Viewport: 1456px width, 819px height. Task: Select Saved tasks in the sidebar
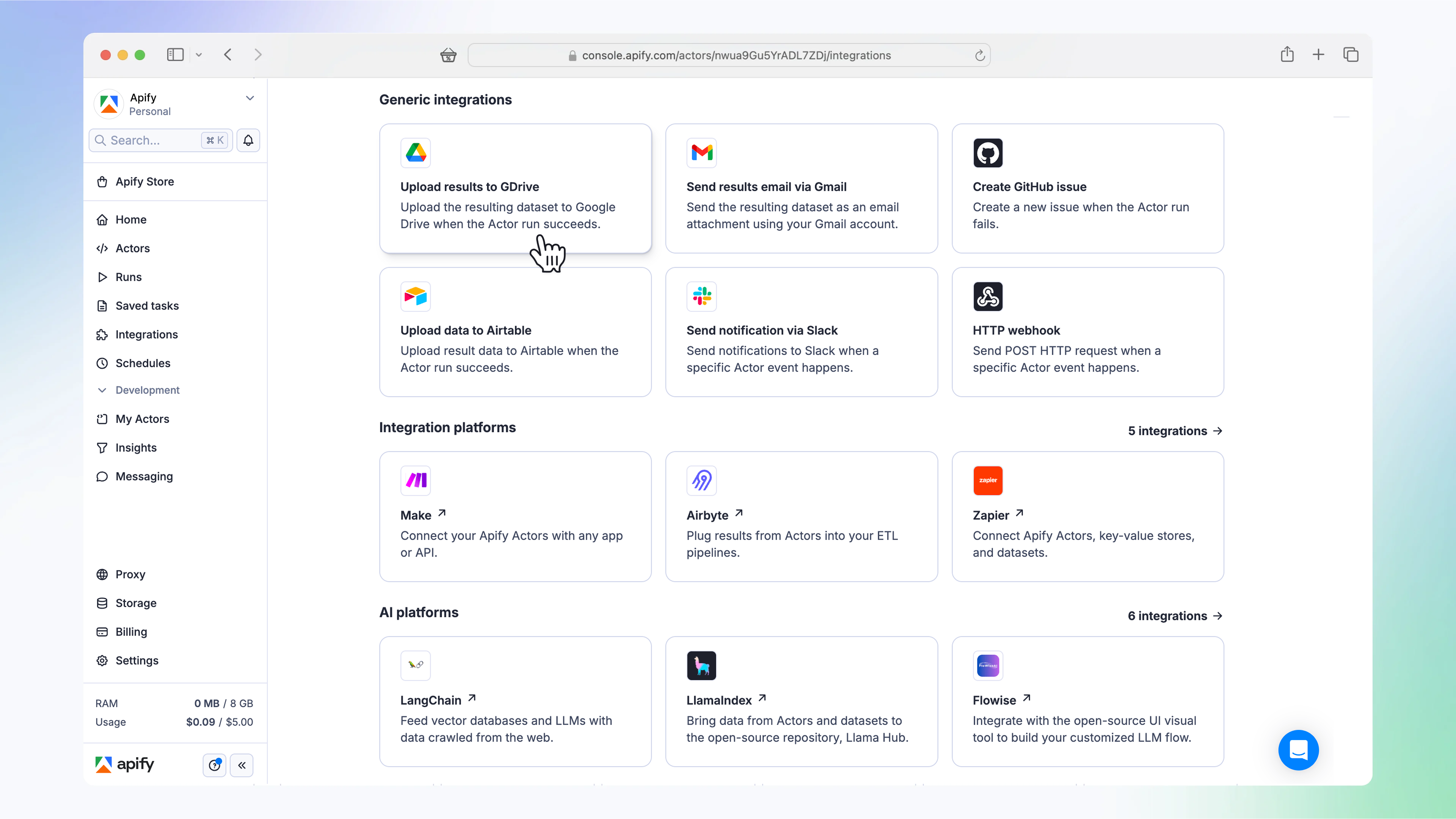146,305
